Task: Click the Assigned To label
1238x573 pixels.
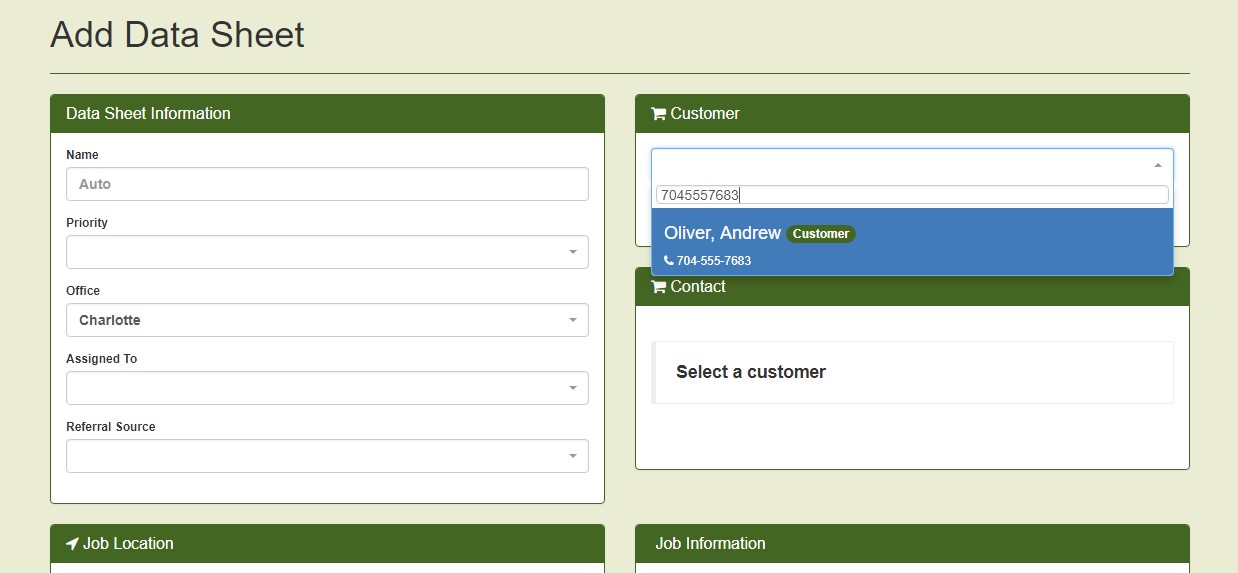Action: tap(101, 359)
